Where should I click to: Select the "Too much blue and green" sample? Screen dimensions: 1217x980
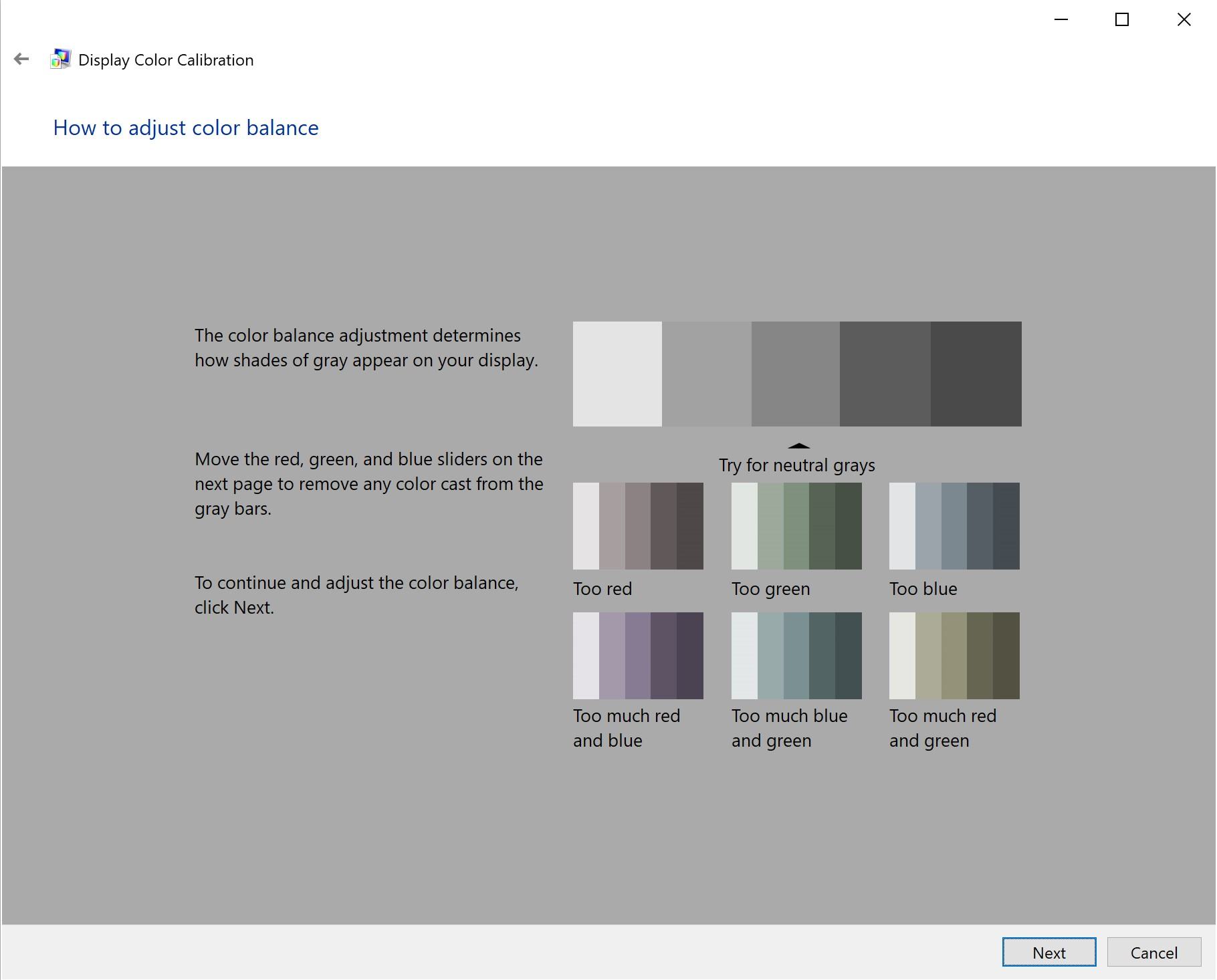(796, 656)
